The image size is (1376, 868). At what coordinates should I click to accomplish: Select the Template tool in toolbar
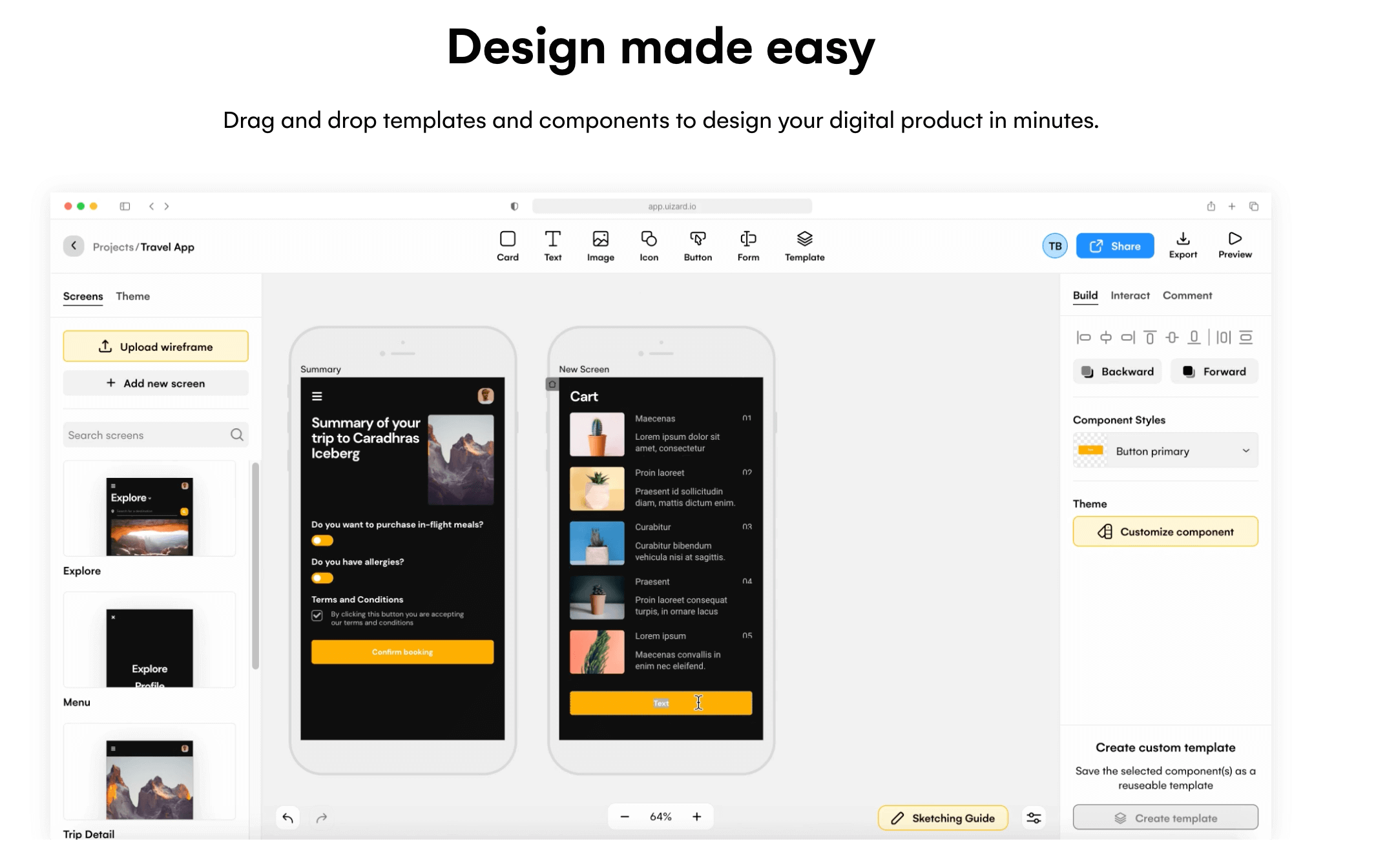coord(804,246)
